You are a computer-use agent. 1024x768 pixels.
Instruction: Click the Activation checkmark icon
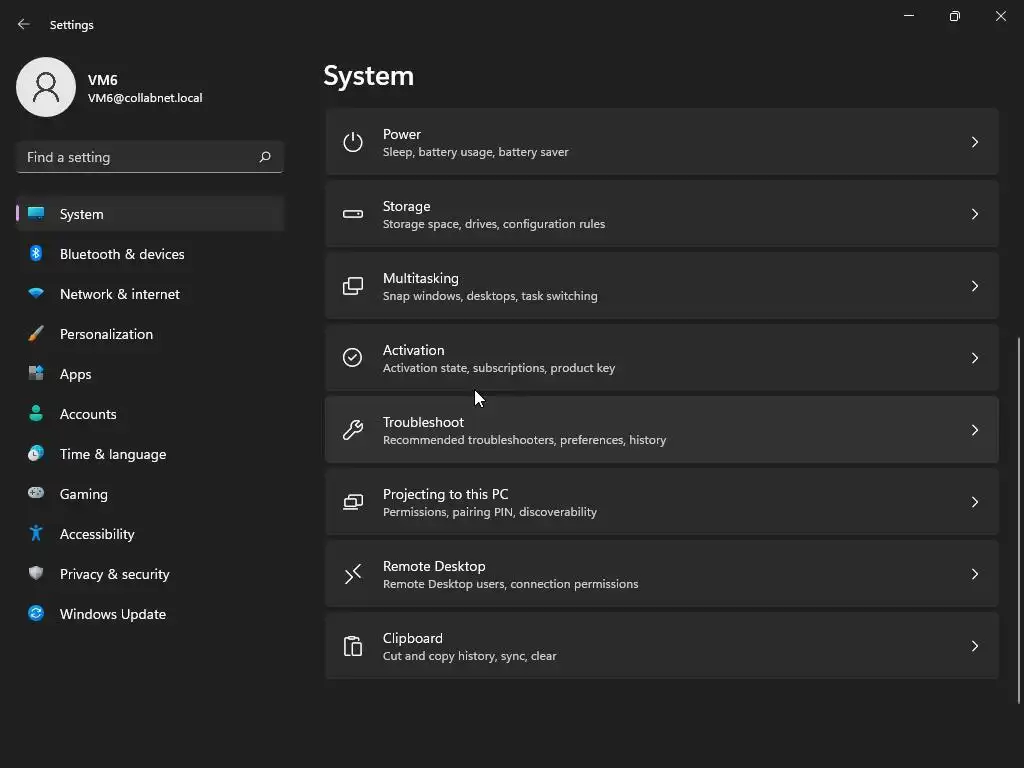tap(353, 358)
